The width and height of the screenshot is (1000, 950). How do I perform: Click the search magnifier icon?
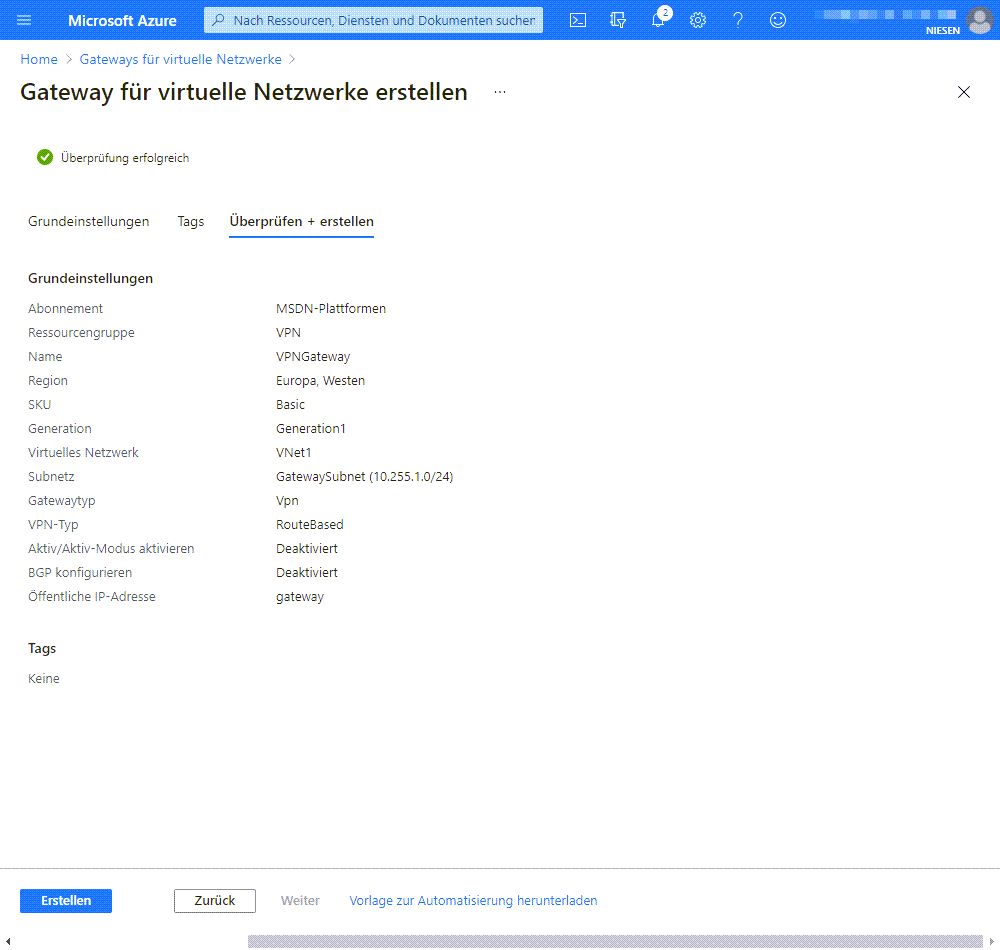[218, 20]
